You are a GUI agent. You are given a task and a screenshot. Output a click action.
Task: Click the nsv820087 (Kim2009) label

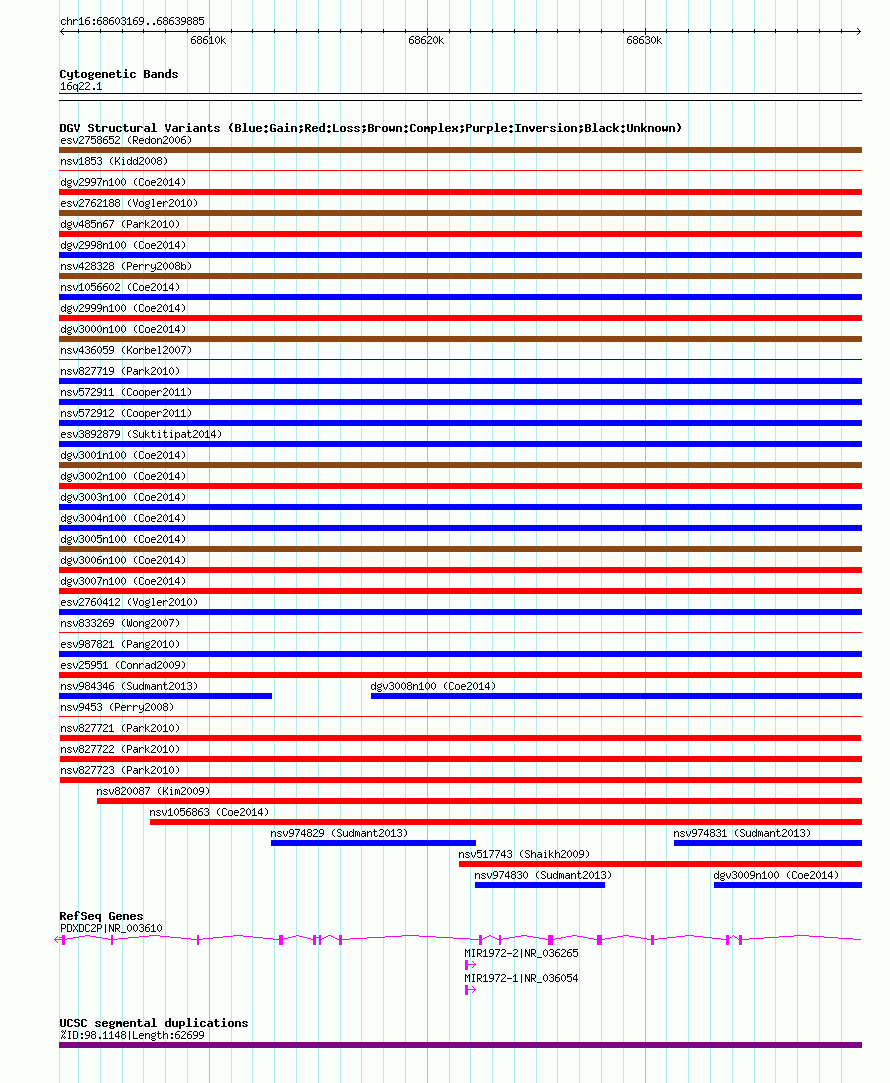tap(153, 791)
